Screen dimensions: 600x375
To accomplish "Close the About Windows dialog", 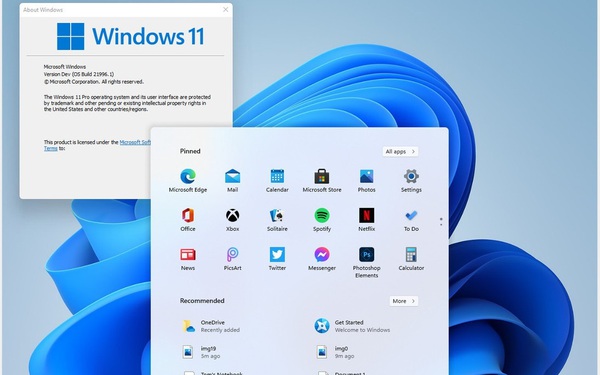I will coord(225,10).
